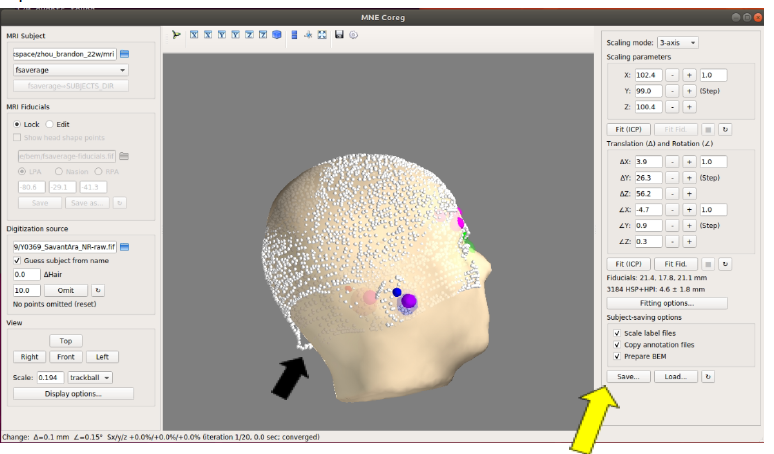This screenshot has height=454, width=774.
Task: Save the scene with floppy icon
Action: 339,35
